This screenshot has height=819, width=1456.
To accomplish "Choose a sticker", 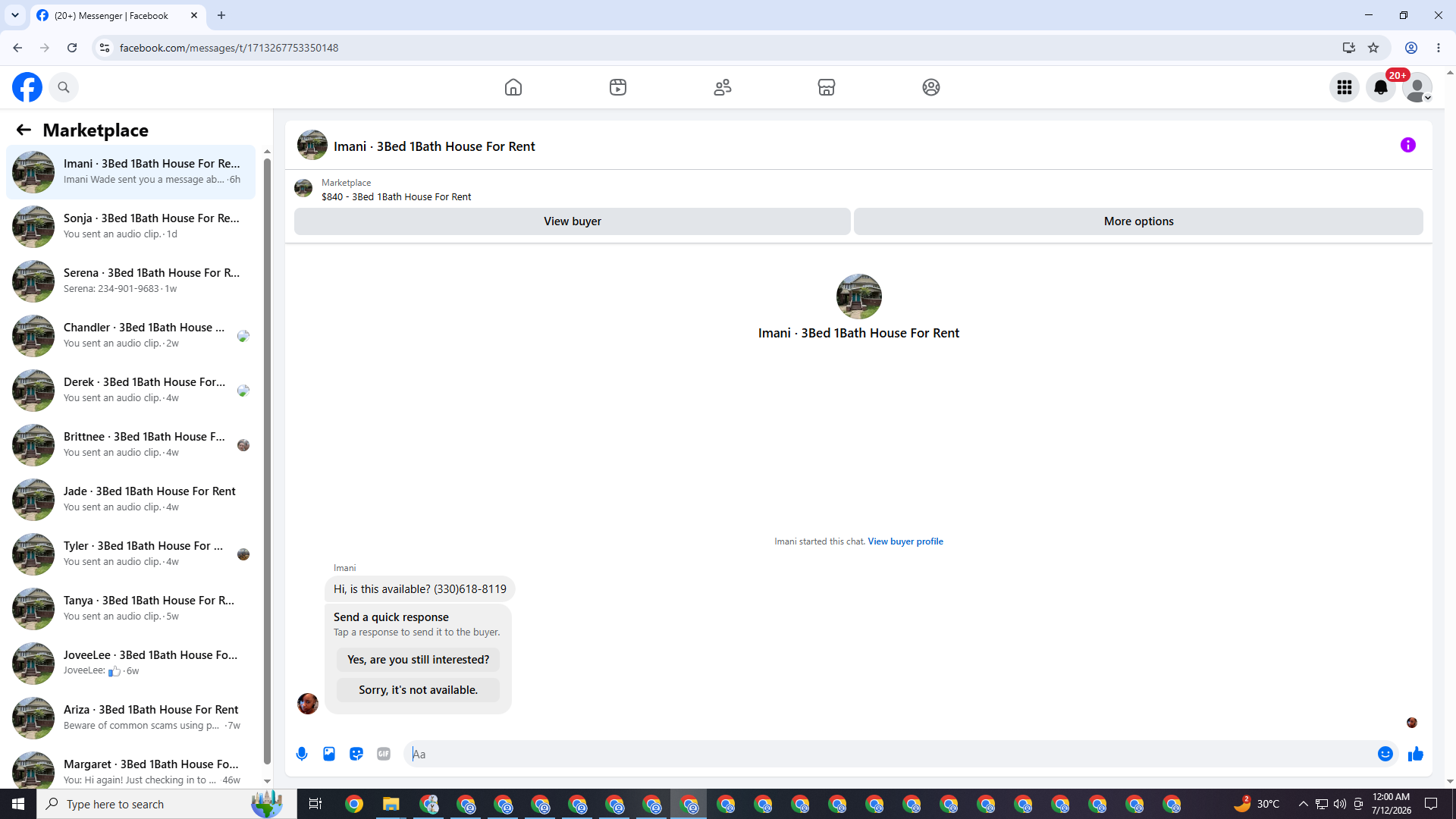I will click(356, 754).
